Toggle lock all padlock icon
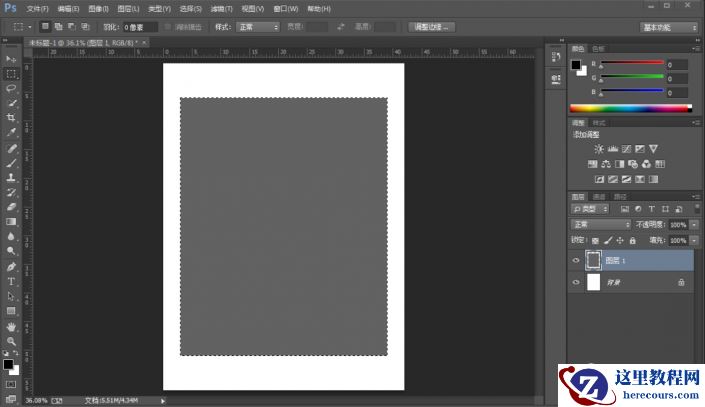The width and height of the screenshot is (705, 407). [633, 241]
